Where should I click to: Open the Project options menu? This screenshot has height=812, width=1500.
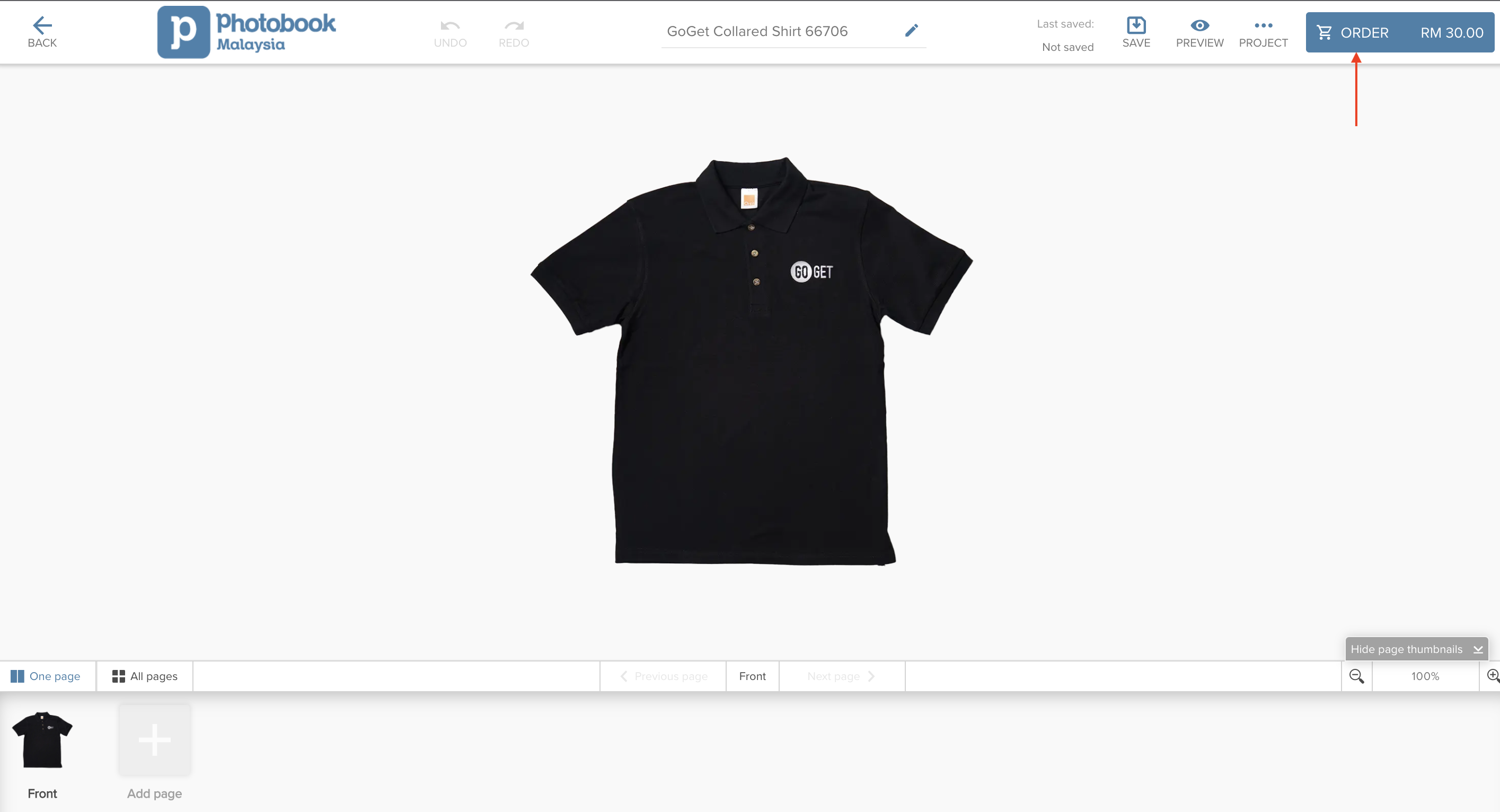pyautogui.click(x=1263, y=33)
